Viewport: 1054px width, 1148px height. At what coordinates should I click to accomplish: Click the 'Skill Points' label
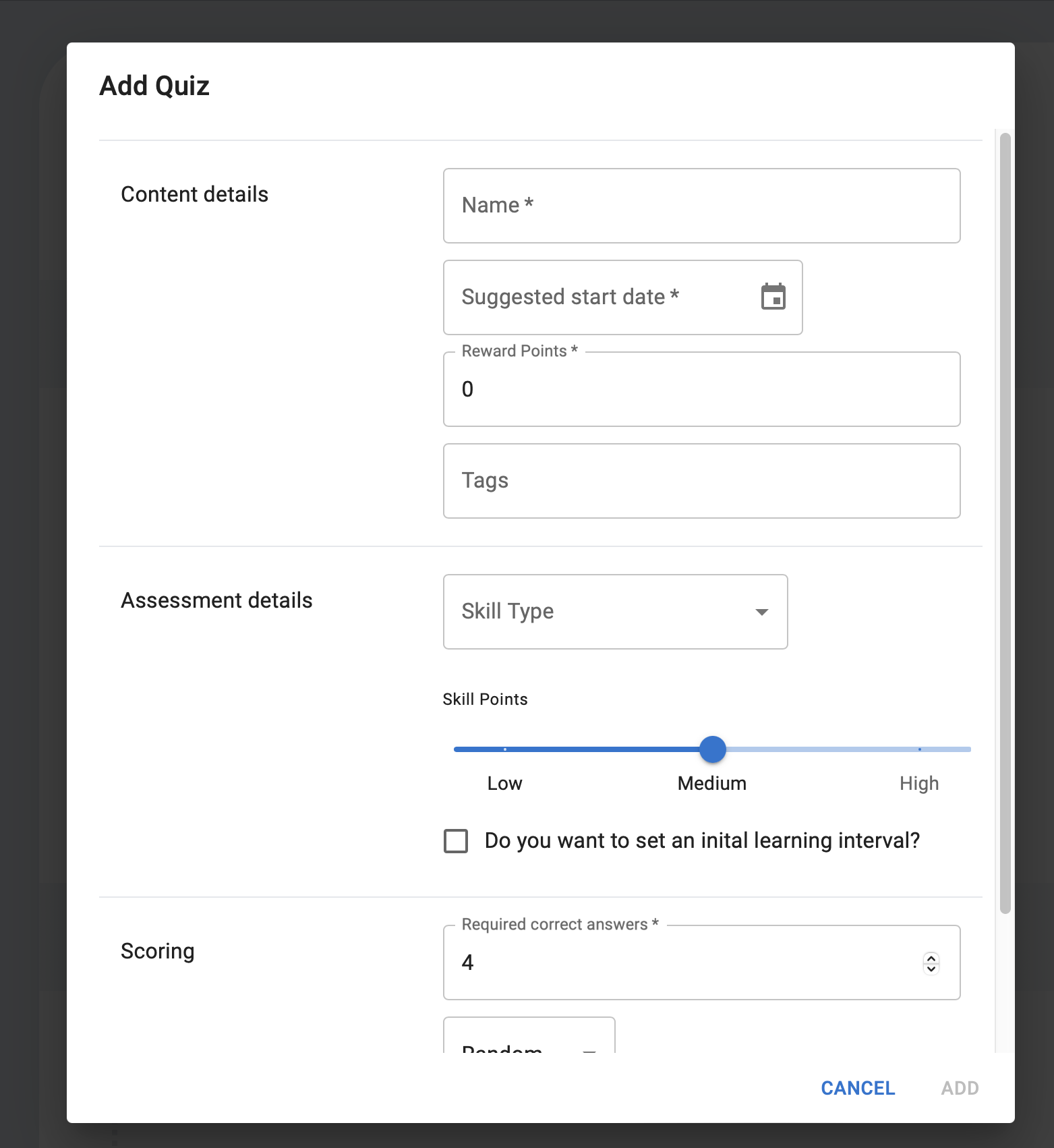click(x=485, y=699)
